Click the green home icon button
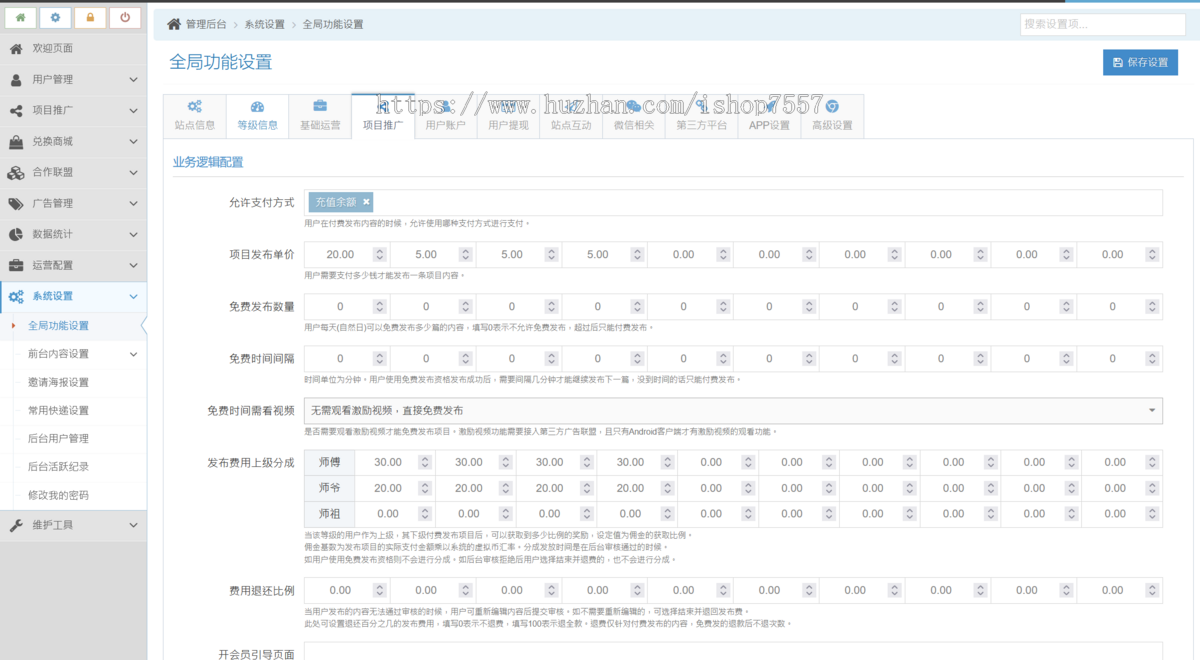This screenshot has height=660, width=1200. click(x=21, y=17)
